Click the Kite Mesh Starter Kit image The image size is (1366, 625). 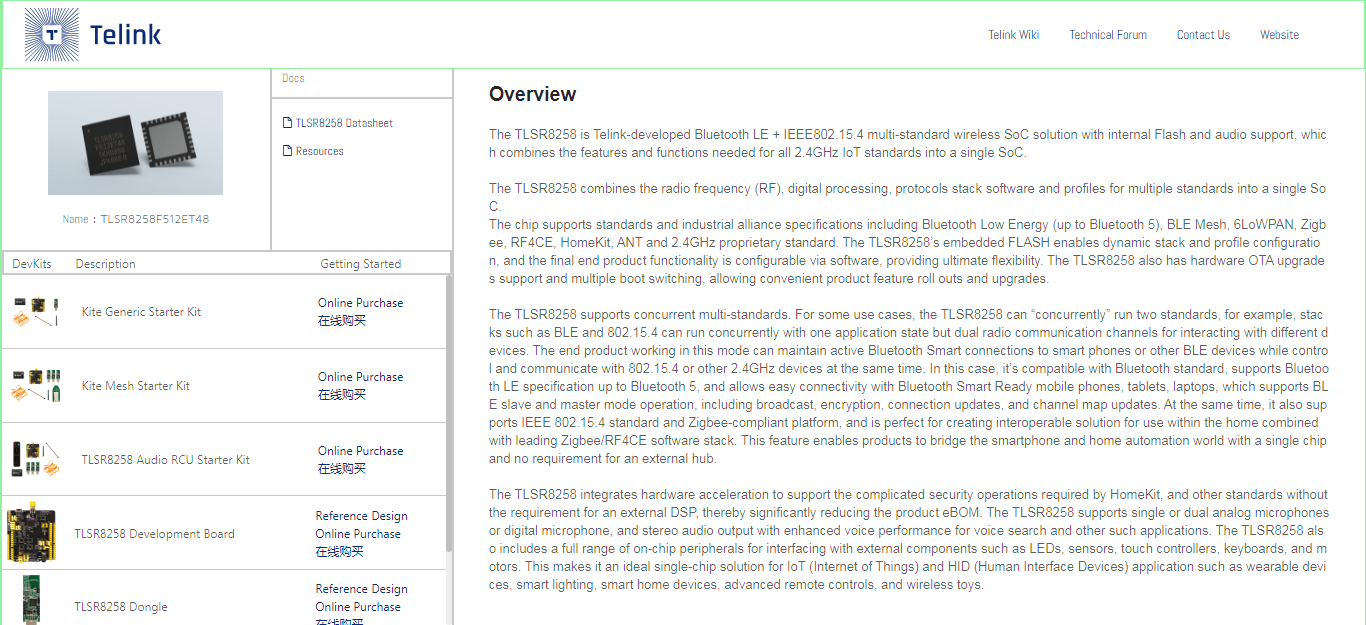tap(36, 386)
